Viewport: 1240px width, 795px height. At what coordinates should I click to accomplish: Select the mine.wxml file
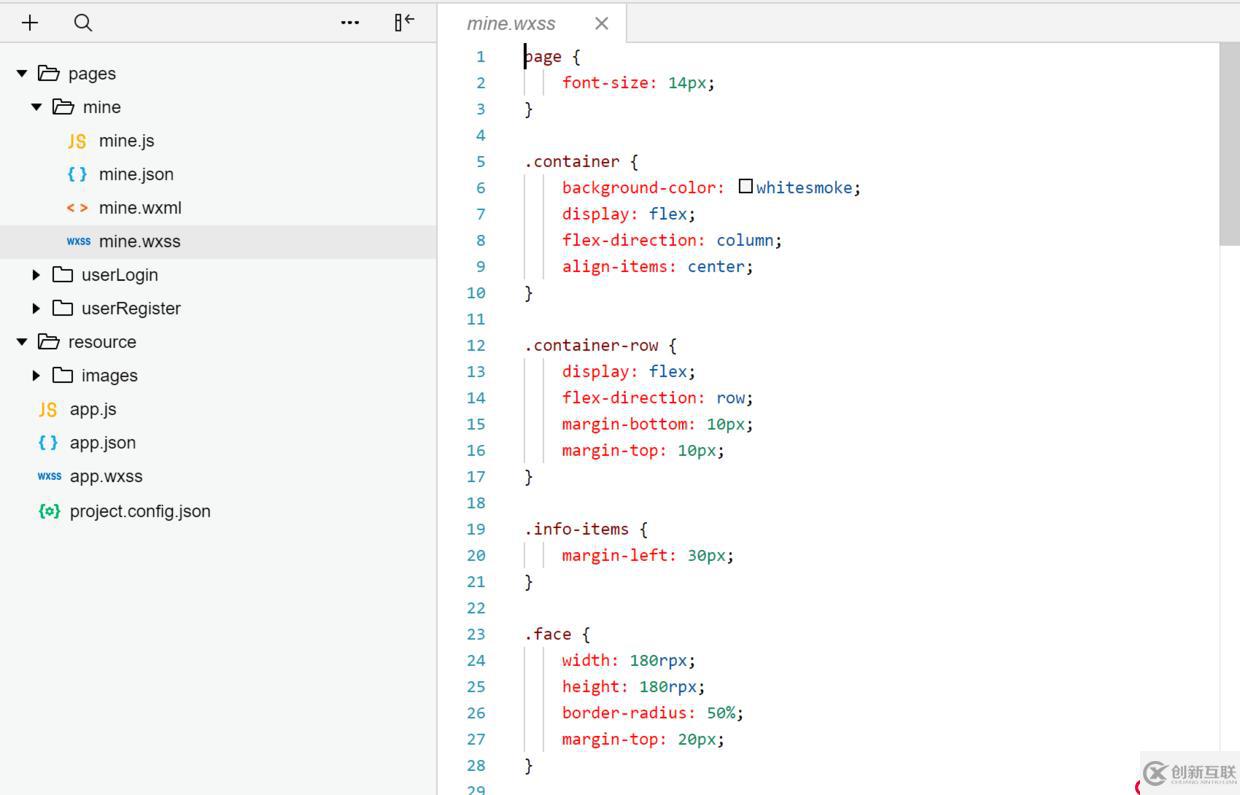tap(140, 208)
